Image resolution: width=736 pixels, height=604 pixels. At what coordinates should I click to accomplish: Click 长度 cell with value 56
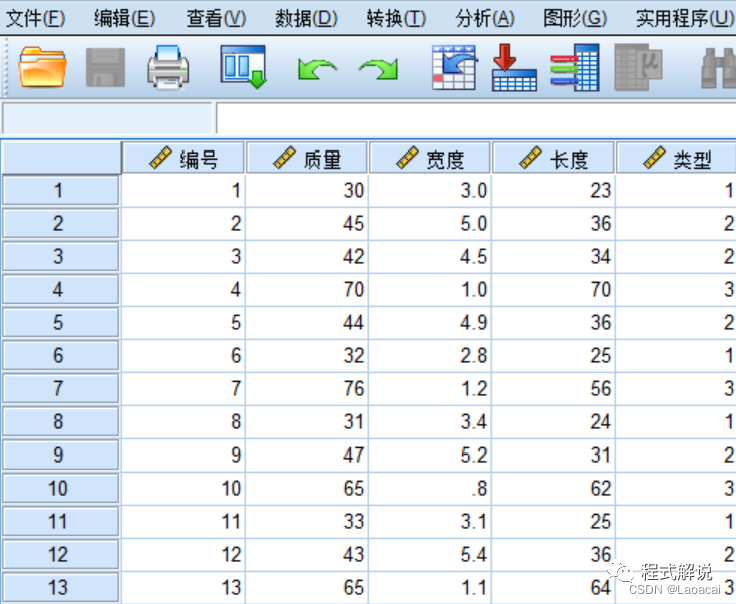pyautogui.click(x=553, y=389)
